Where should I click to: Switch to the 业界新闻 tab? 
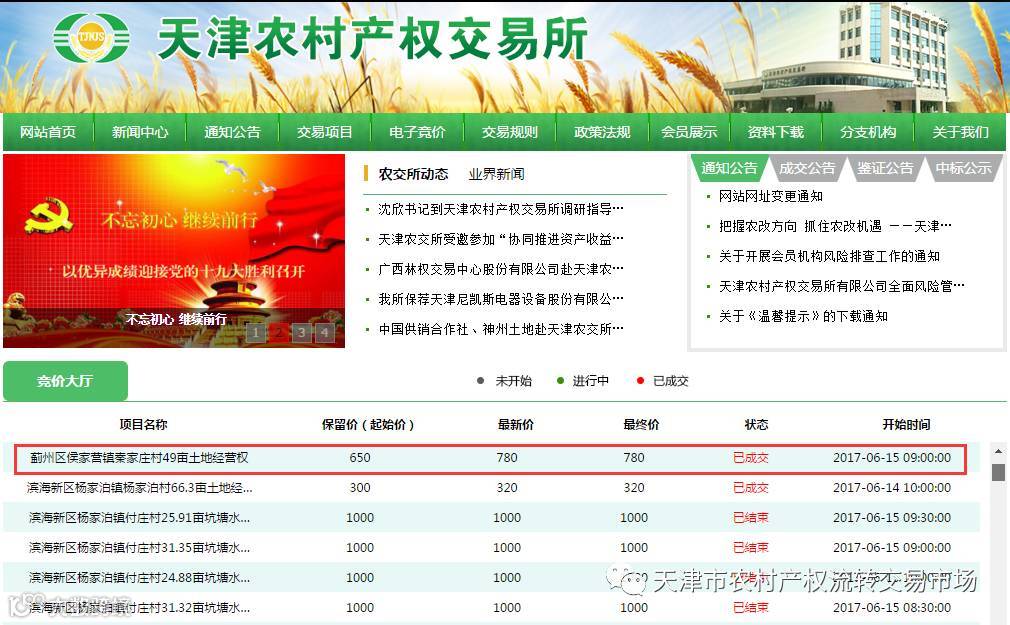[496, 174]
